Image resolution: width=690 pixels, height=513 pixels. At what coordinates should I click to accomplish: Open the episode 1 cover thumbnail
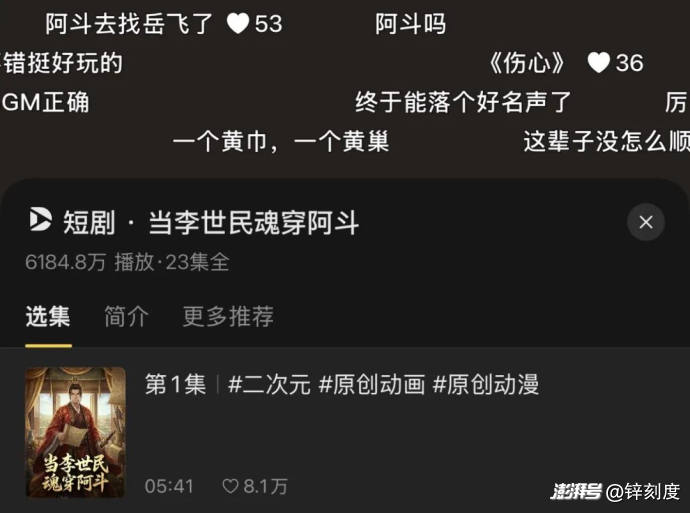click(75, 432)
